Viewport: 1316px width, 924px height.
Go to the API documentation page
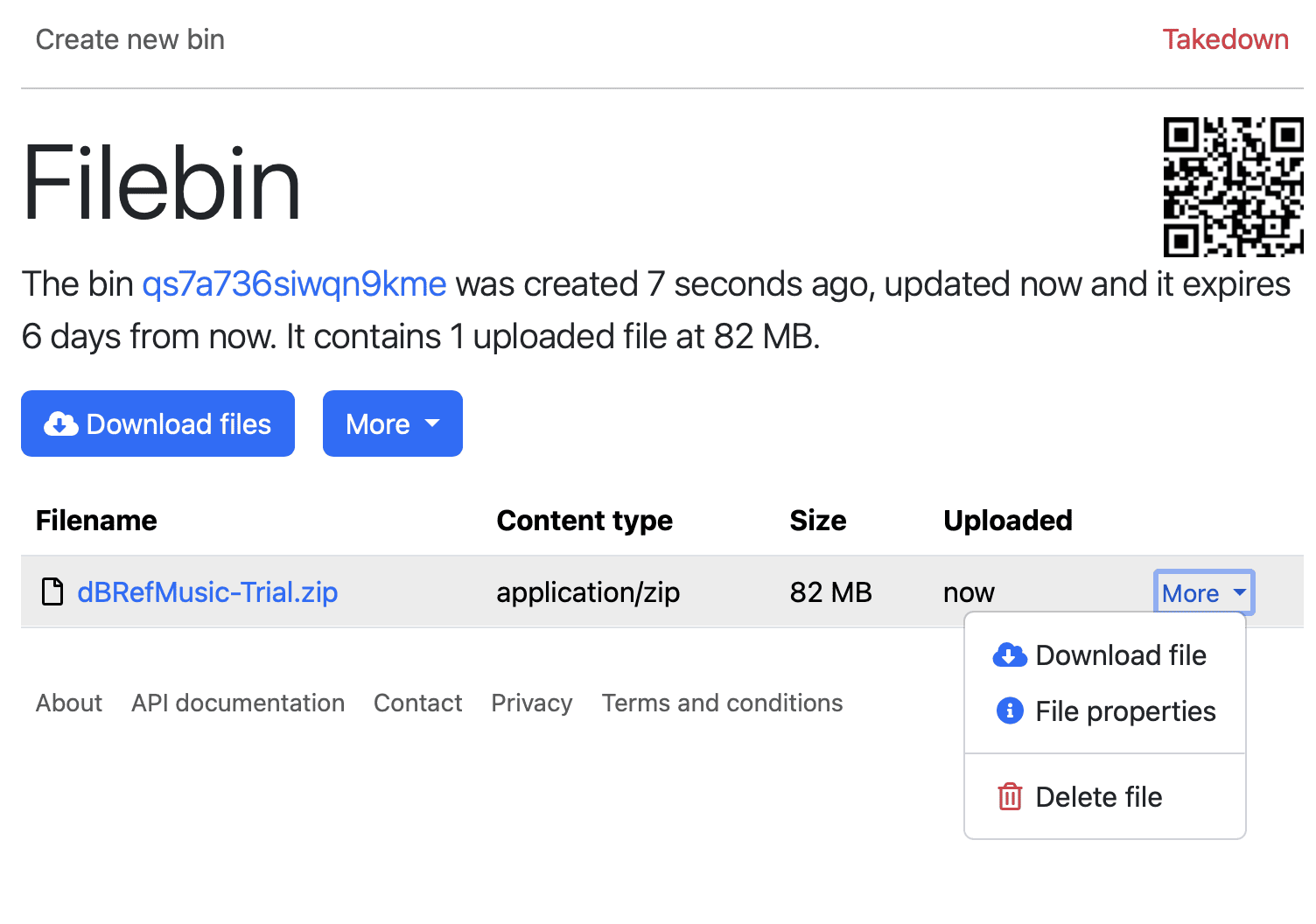click(x=238, y=703)
